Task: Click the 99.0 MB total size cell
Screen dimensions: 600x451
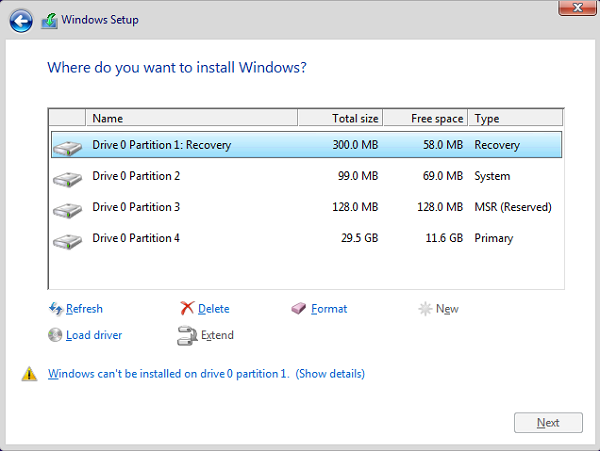Action: [358, 176]
